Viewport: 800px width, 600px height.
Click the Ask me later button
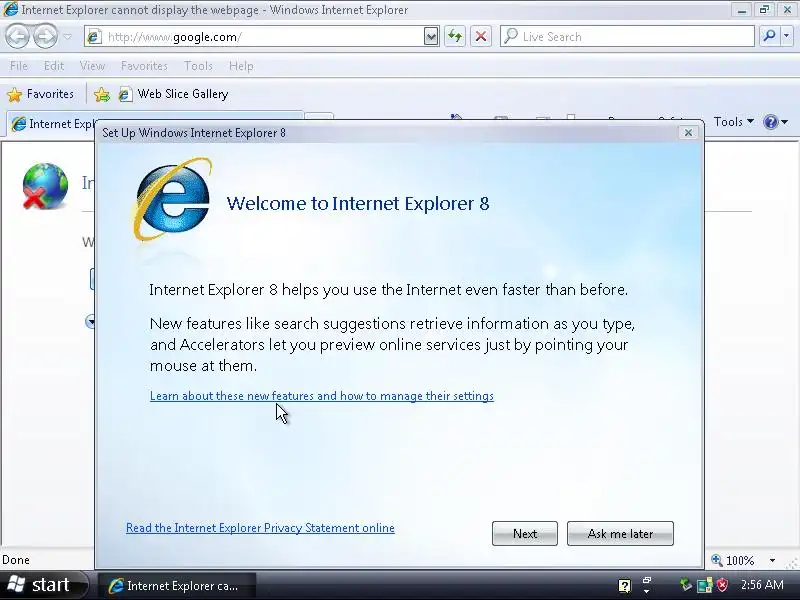620,534
